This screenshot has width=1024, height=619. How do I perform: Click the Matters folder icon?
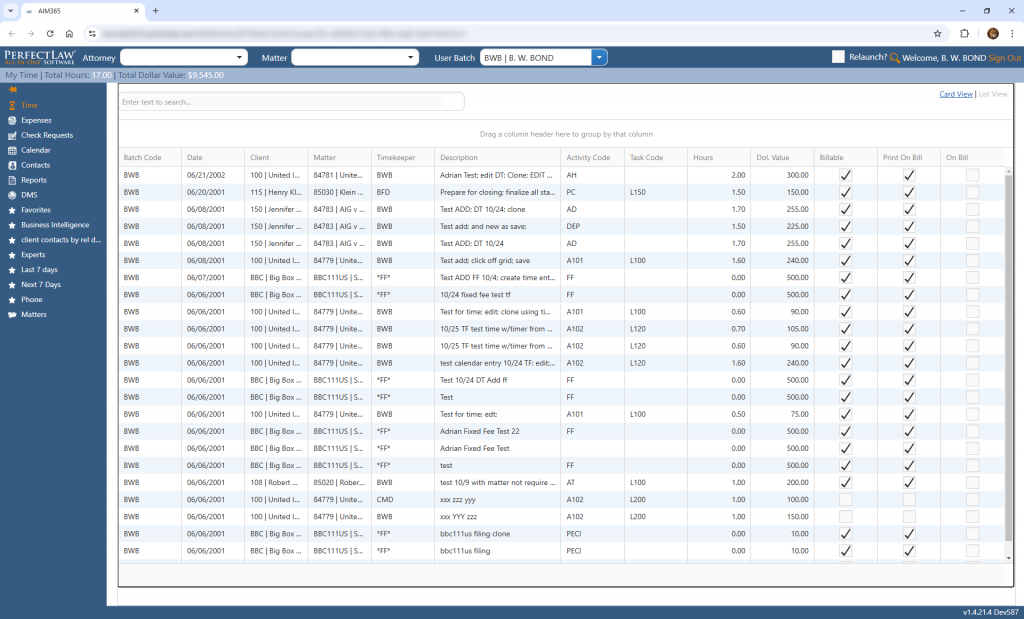12,315
